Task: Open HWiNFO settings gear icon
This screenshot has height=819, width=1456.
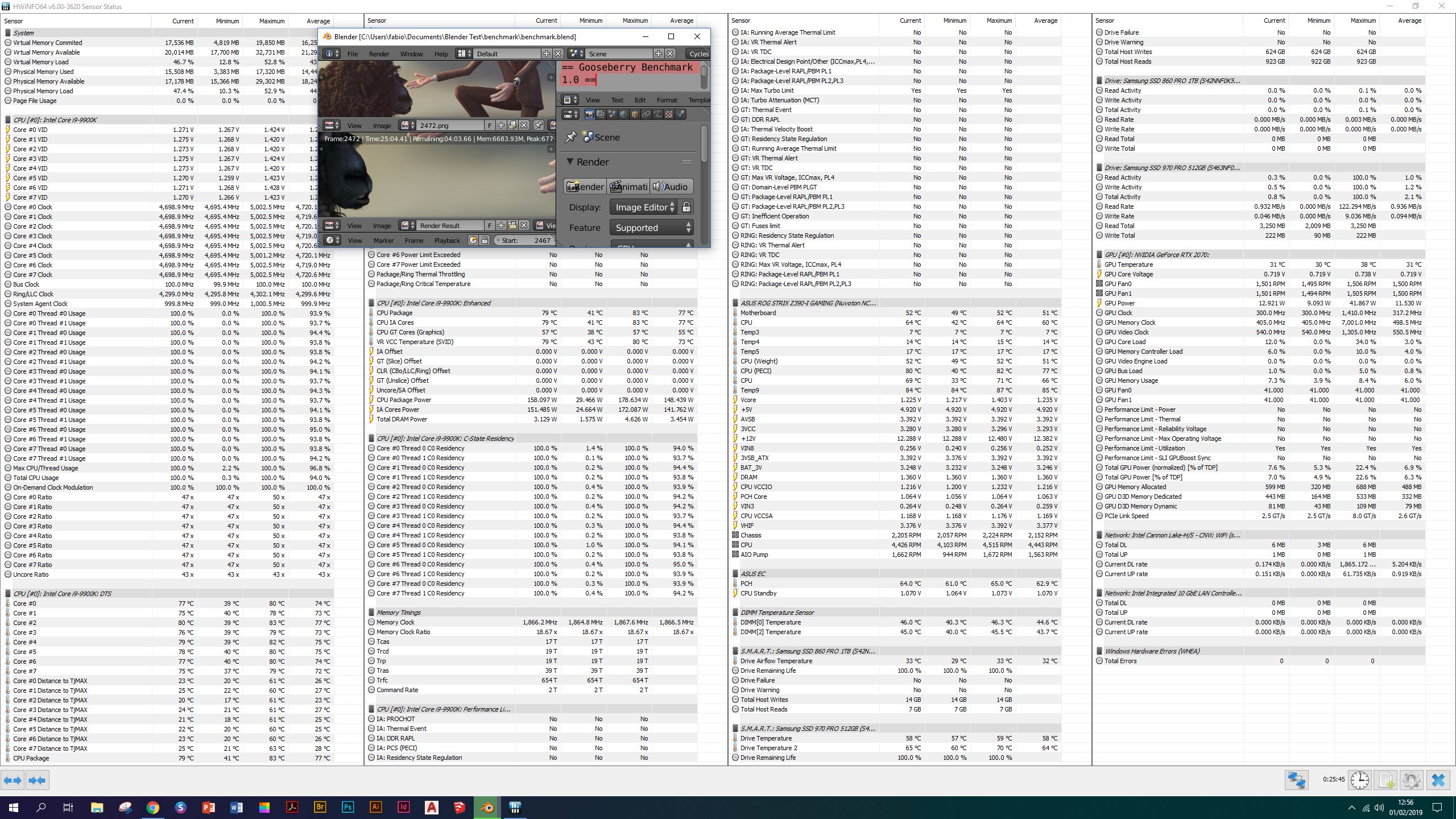Action: point(1411,780)
